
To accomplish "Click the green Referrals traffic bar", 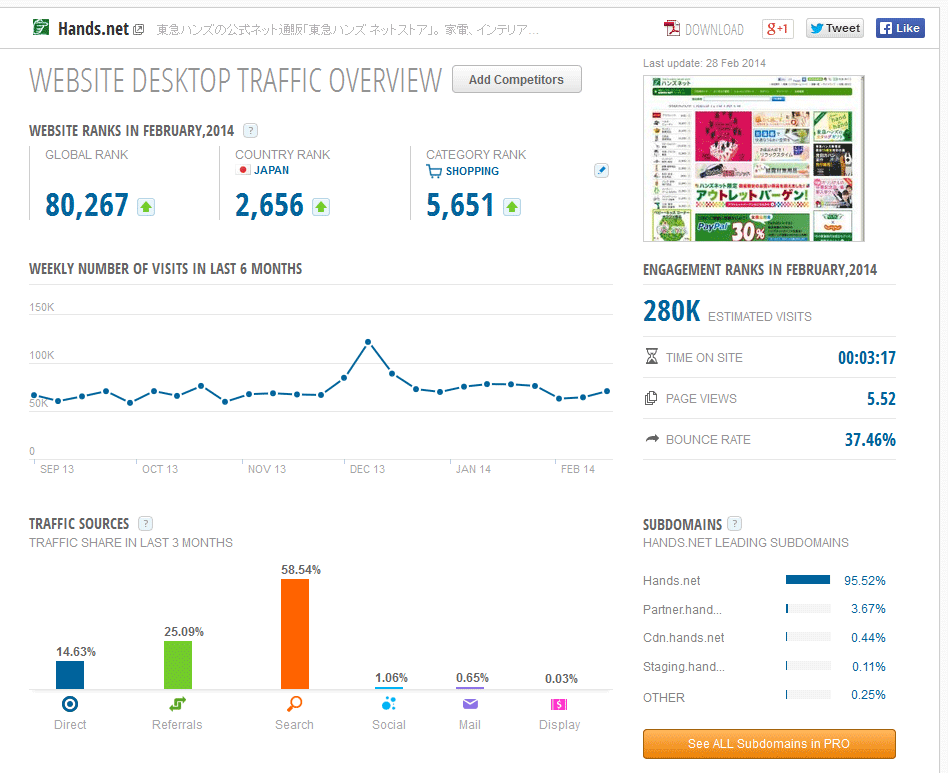I will (x=178, y=665).
